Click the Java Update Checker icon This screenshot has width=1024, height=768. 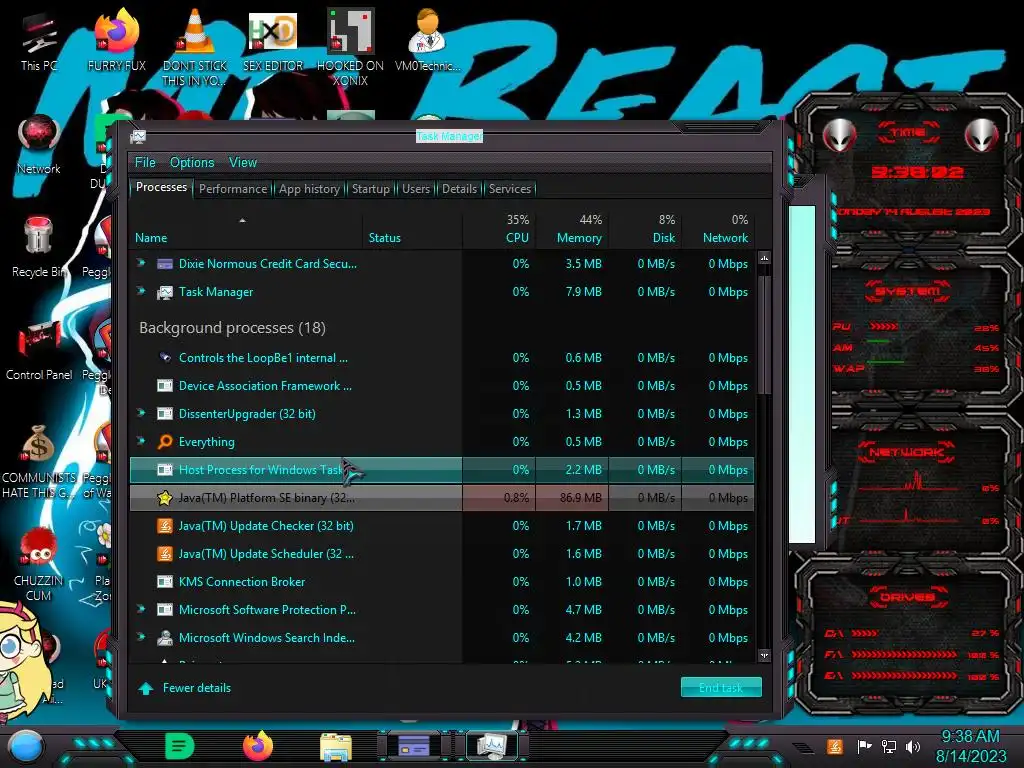[x=165, y=526]
